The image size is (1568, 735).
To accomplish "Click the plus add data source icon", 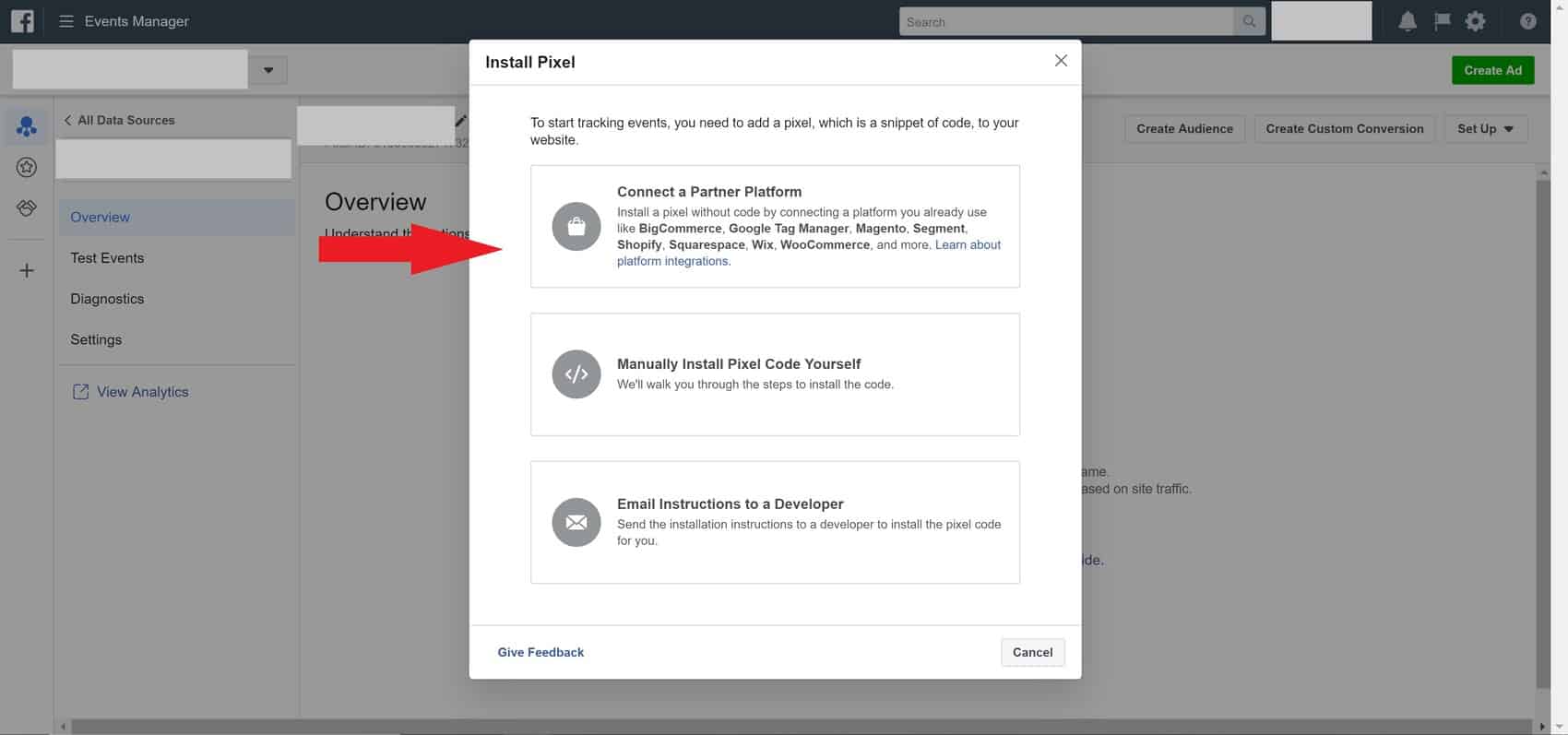I will point(27,270).
